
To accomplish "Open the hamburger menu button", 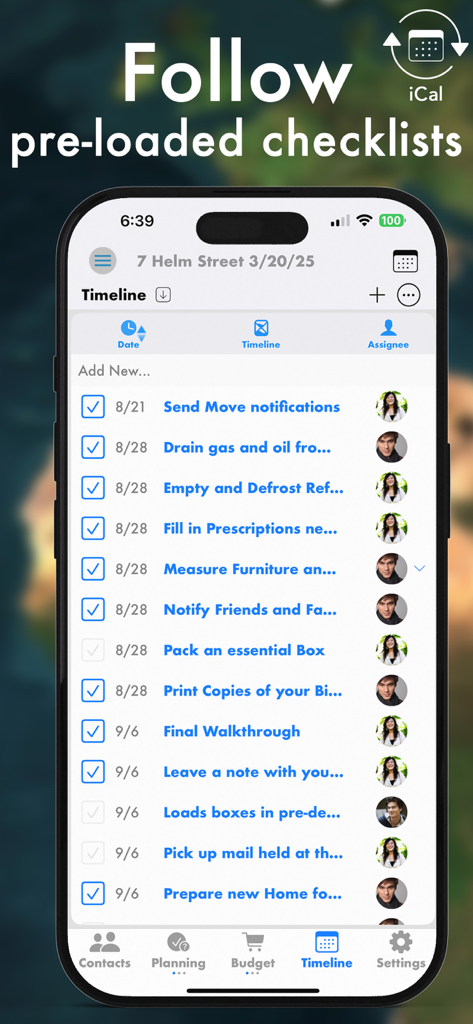I will pos(103,261).
